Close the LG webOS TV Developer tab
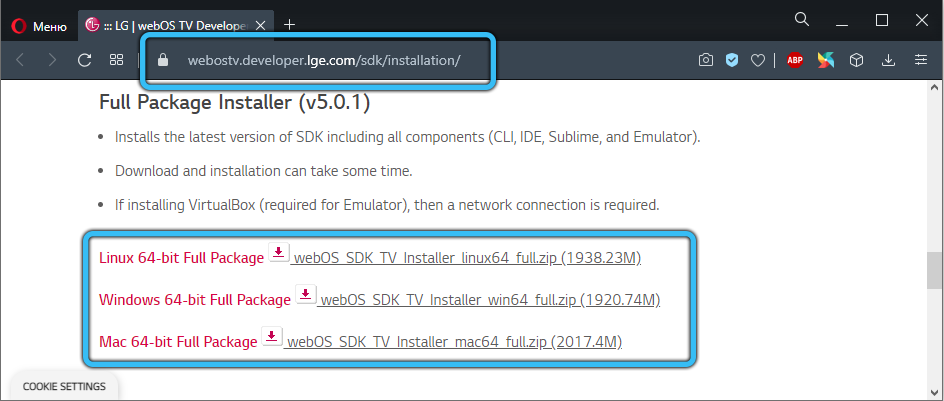The height and width of the screenshot is (401, 944). click(260, 23)
